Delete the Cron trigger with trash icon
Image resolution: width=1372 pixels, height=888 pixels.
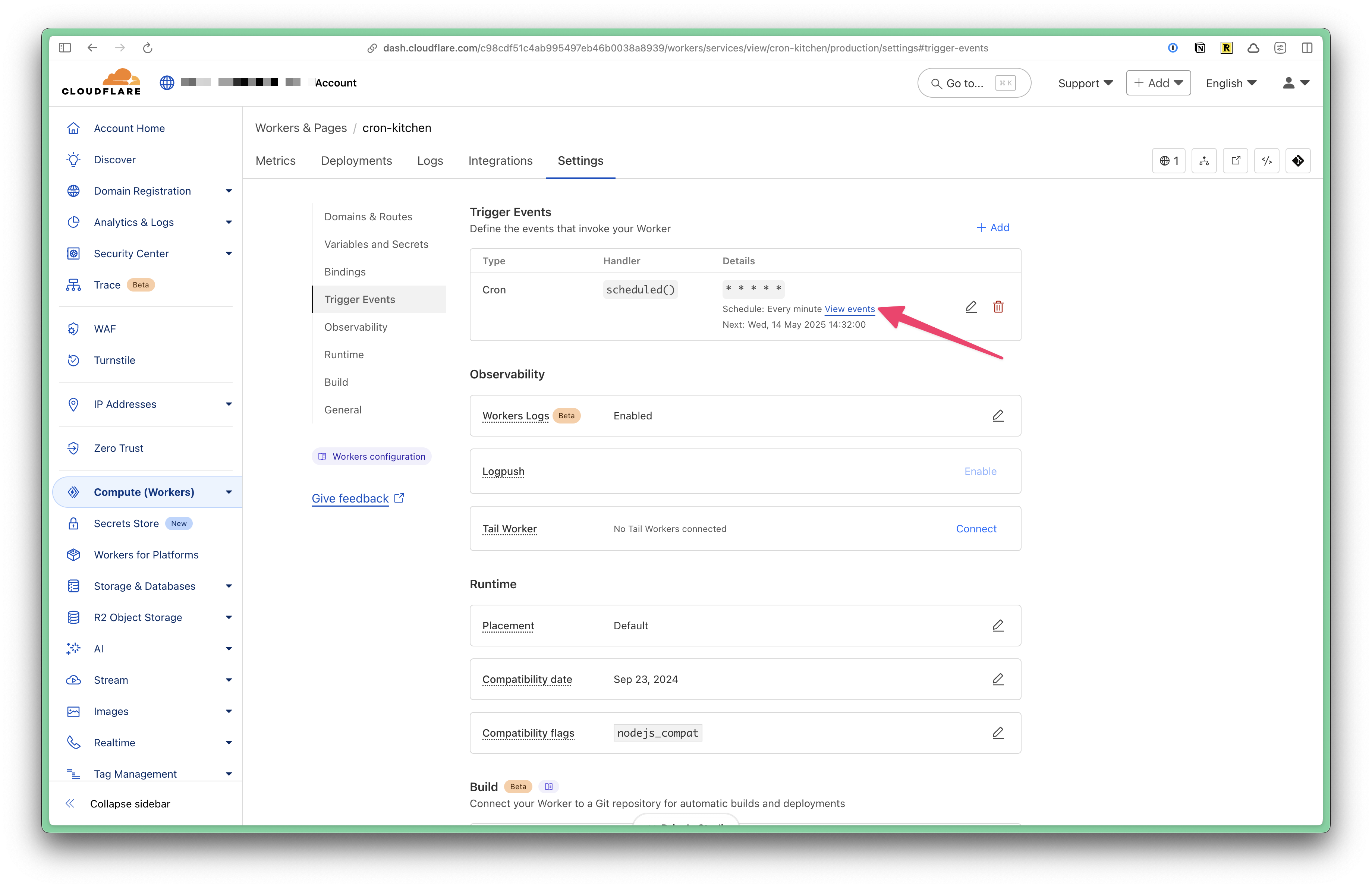click(998, 307)
